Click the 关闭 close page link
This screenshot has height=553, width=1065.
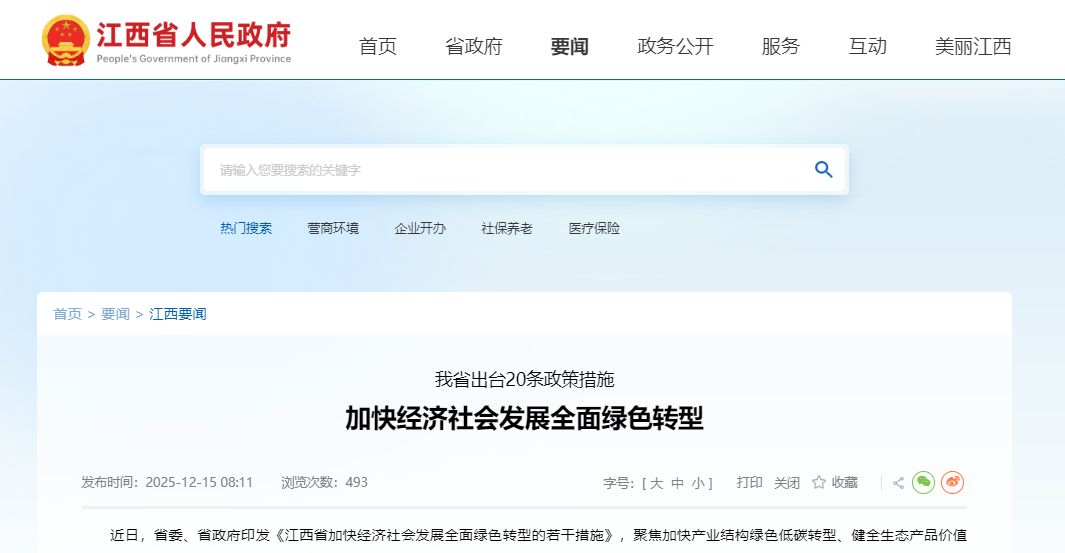pos(787,483)
